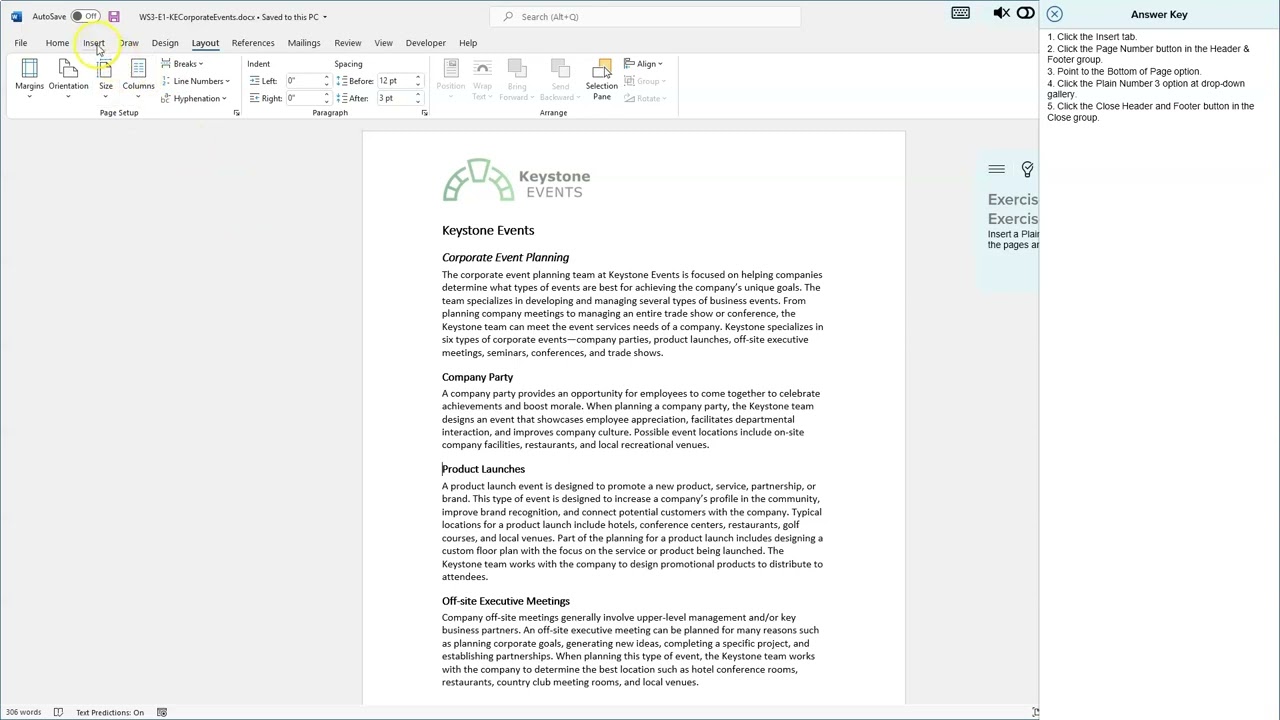Expand the Breaks dropdown
This screenshot has height=720, width=1280.
182,64
